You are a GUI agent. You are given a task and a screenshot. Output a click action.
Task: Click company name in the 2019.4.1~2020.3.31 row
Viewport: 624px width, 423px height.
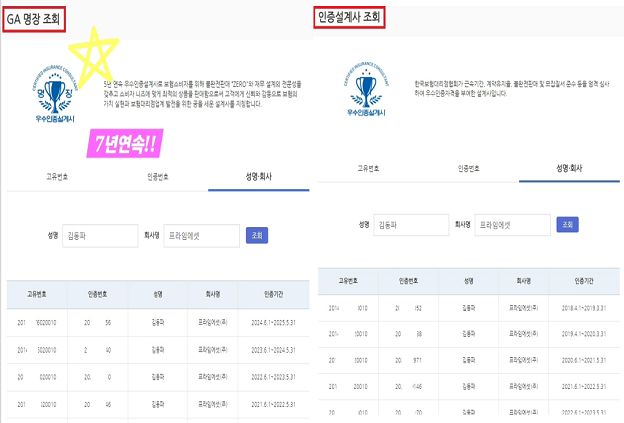click(524, 334)
